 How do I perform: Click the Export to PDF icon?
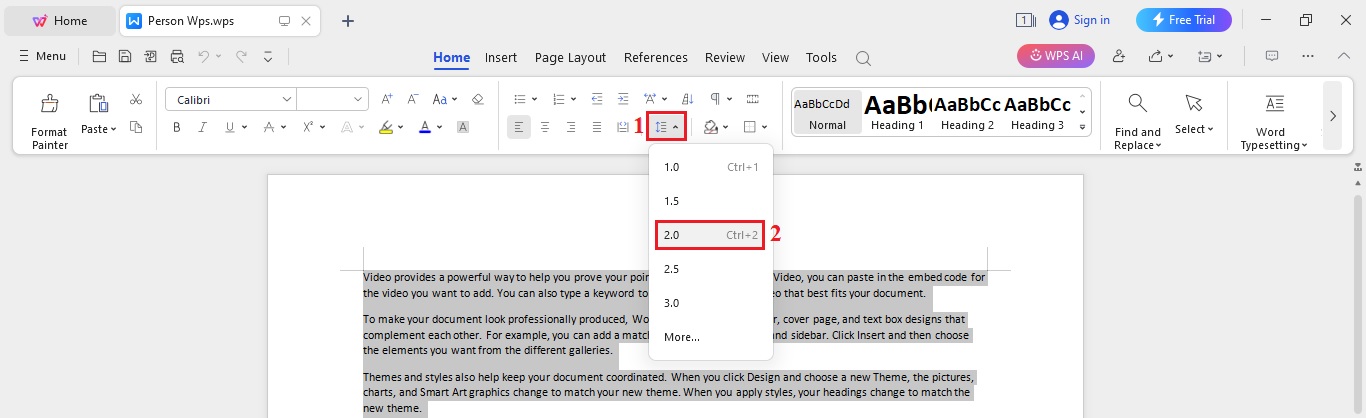[151, 57]
